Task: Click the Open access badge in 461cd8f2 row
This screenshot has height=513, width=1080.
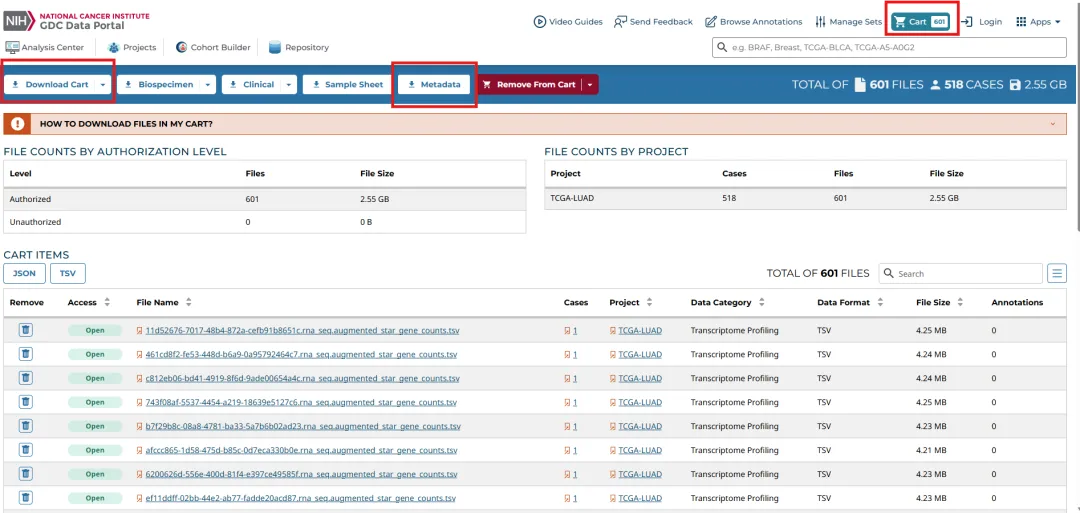Action: tap(95, 355)
